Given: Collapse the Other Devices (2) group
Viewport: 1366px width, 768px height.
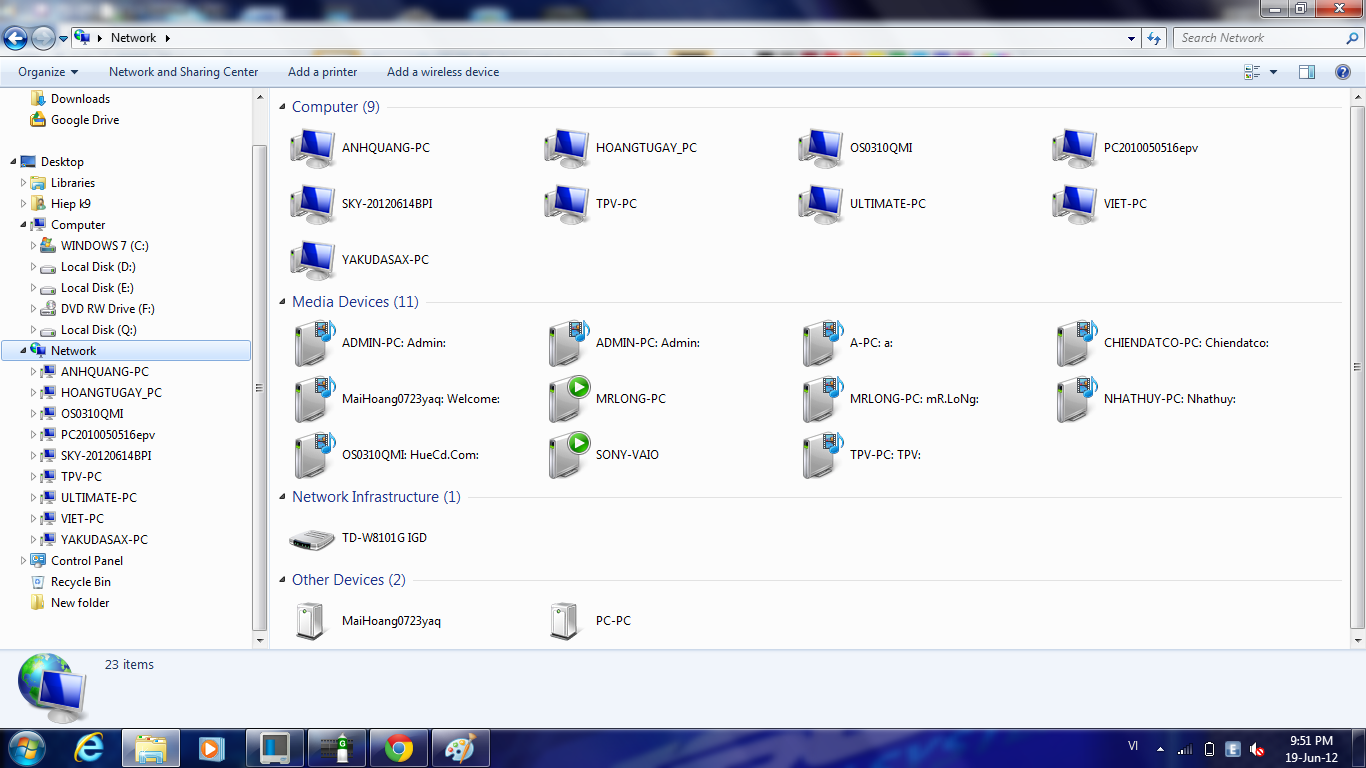Looking at the screenshot, I should [x=283, y=580].
